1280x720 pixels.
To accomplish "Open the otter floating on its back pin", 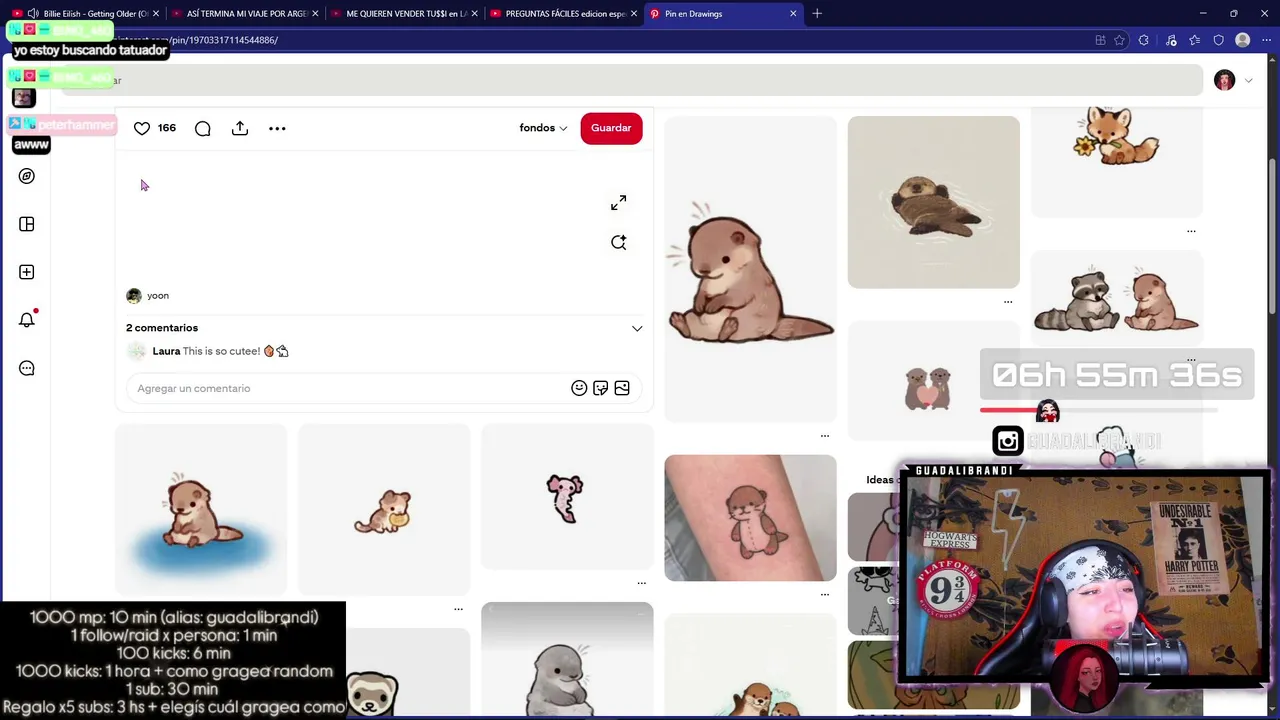I will pyautogui.click(x=933, y=202).
